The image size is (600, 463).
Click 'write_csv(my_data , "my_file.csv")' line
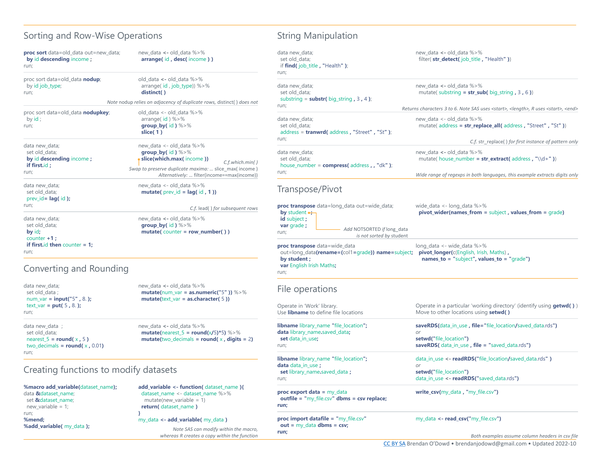pos(457,392)
